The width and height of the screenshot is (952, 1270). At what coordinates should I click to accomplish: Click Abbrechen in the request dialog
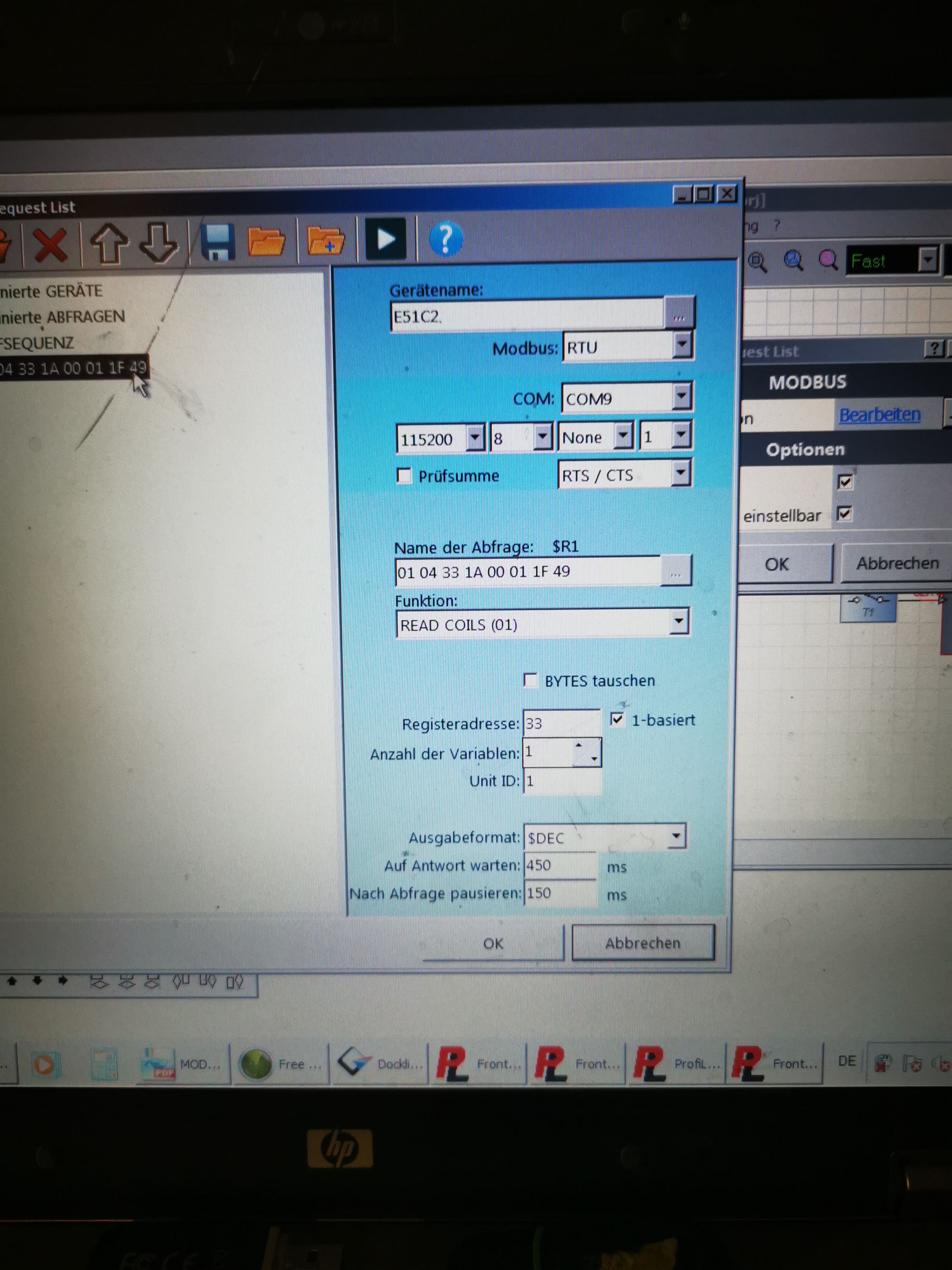[x=643, y=942]
